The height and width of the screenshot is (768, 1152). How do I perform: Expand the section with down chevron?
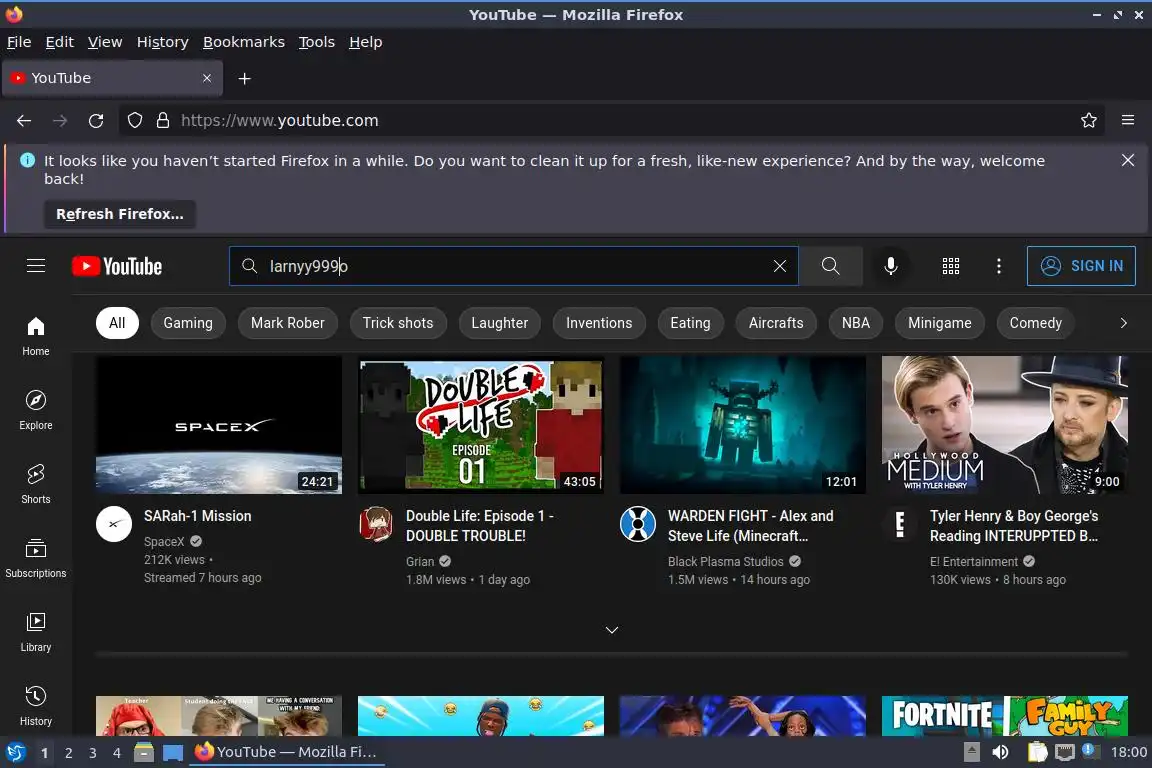[611, 630]
